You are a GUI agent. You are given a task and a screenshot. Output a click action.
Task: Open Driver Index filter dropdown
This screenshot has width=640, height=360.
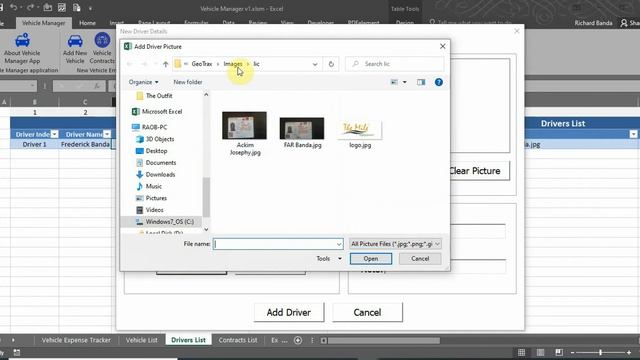coord(54,134)
